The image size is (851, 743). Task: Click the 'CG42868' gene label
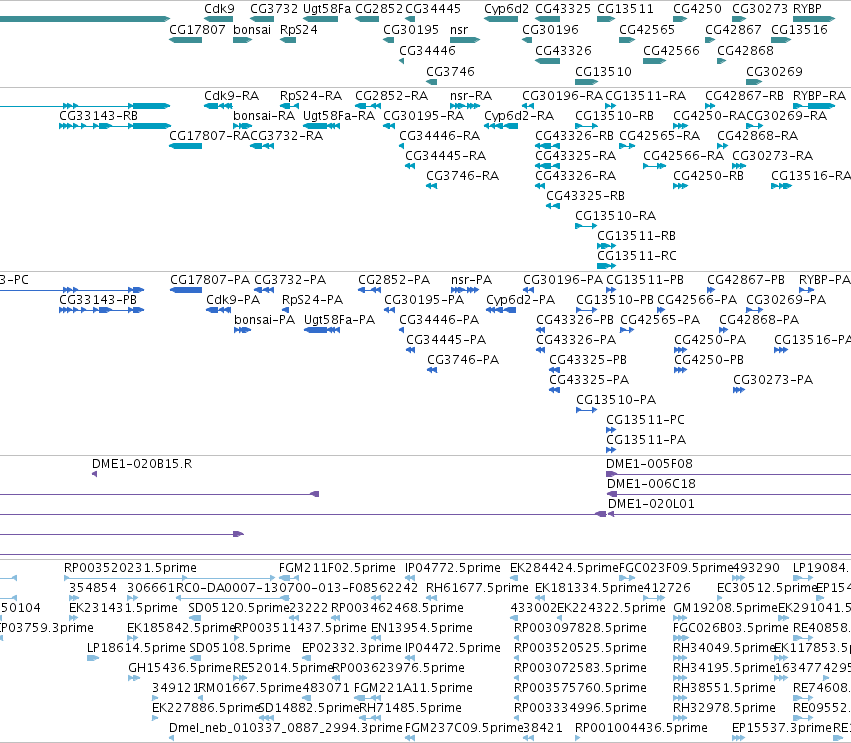[745, 50]
